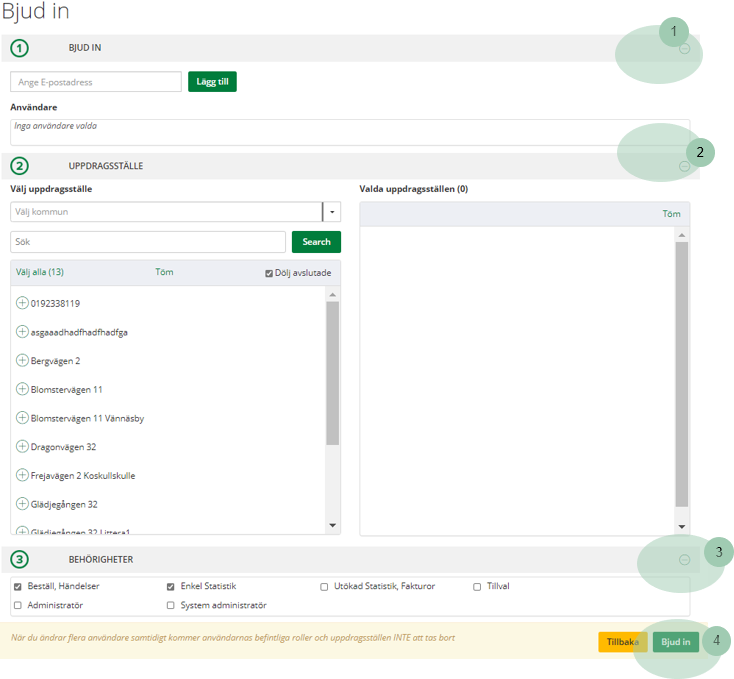Click the right panel scrollbar thumb

point(682,374)
